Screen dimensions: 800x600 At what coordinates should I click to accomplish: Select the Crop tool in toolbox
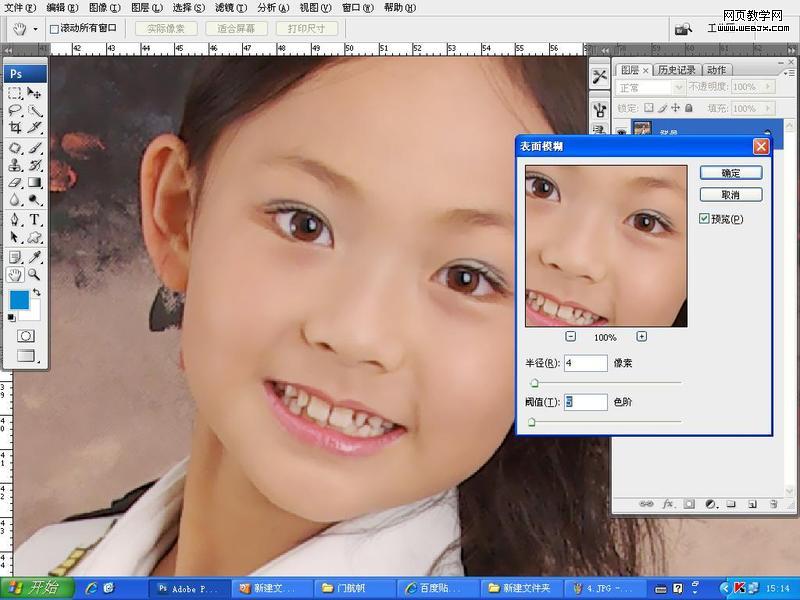tap(15, 127)
